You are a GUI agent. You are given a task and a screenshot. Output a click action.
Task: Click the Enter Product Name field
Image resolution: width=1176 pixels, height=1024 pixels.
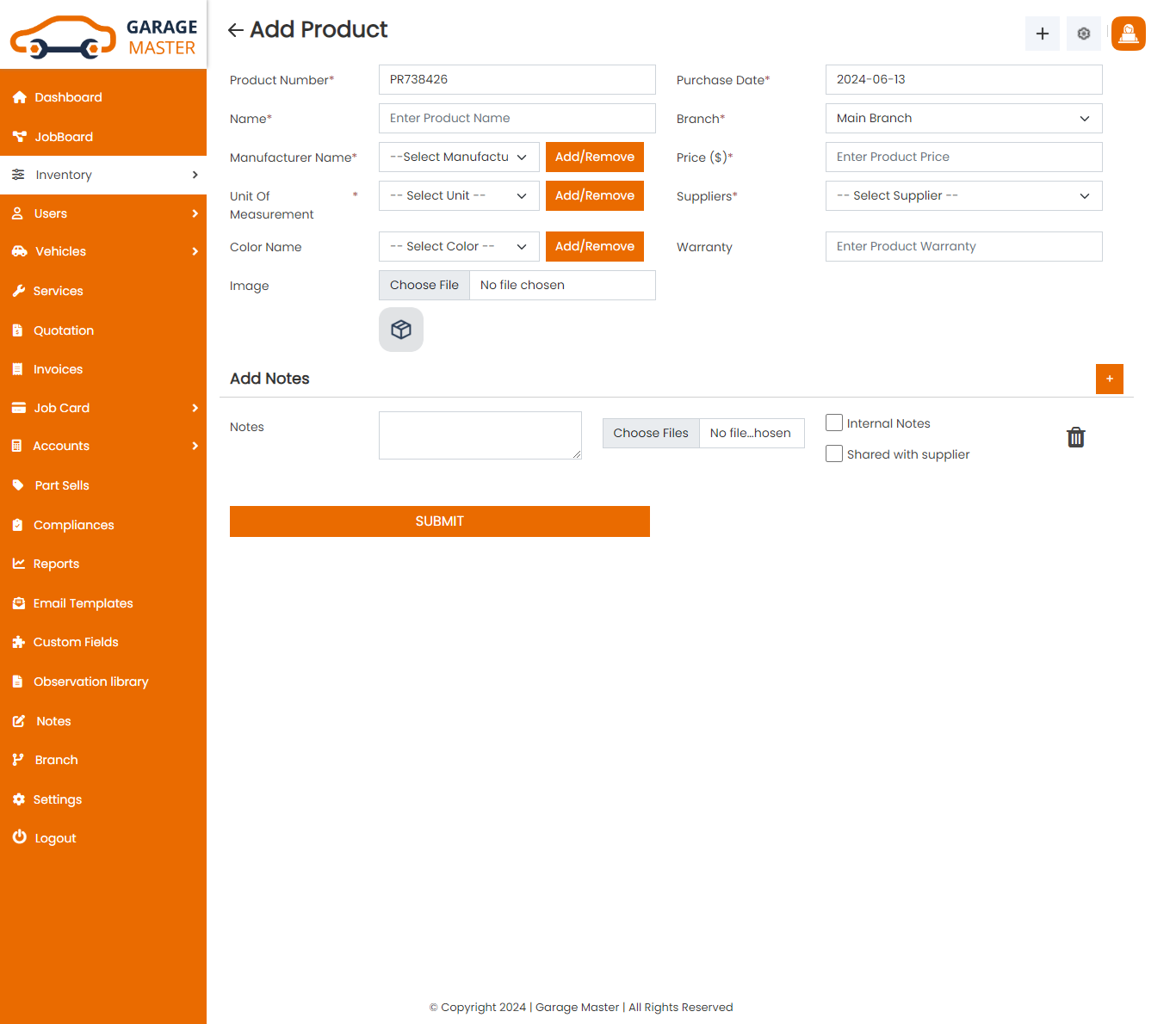click(517, 119)
